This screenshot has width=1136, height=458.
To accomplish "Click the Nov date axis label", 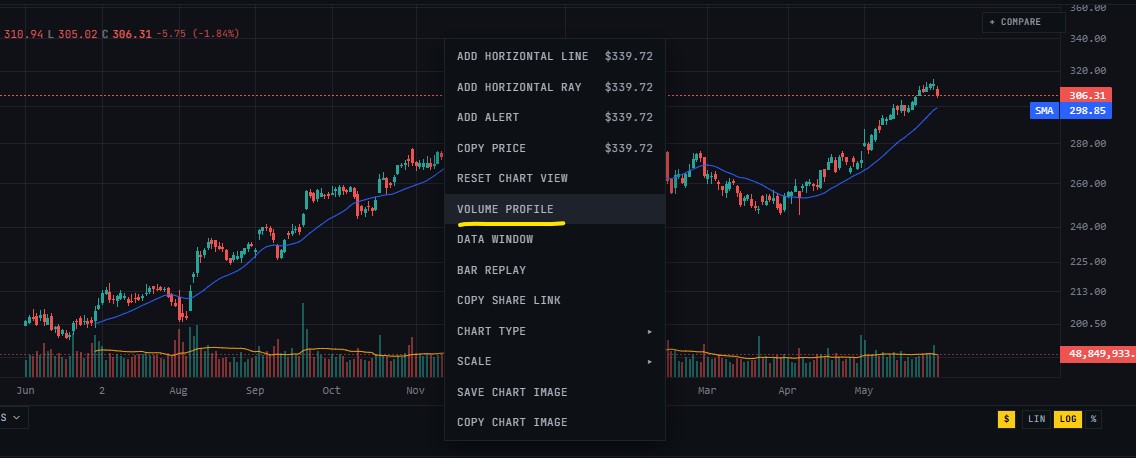I will pyautogui.click(x=415, y=391).
